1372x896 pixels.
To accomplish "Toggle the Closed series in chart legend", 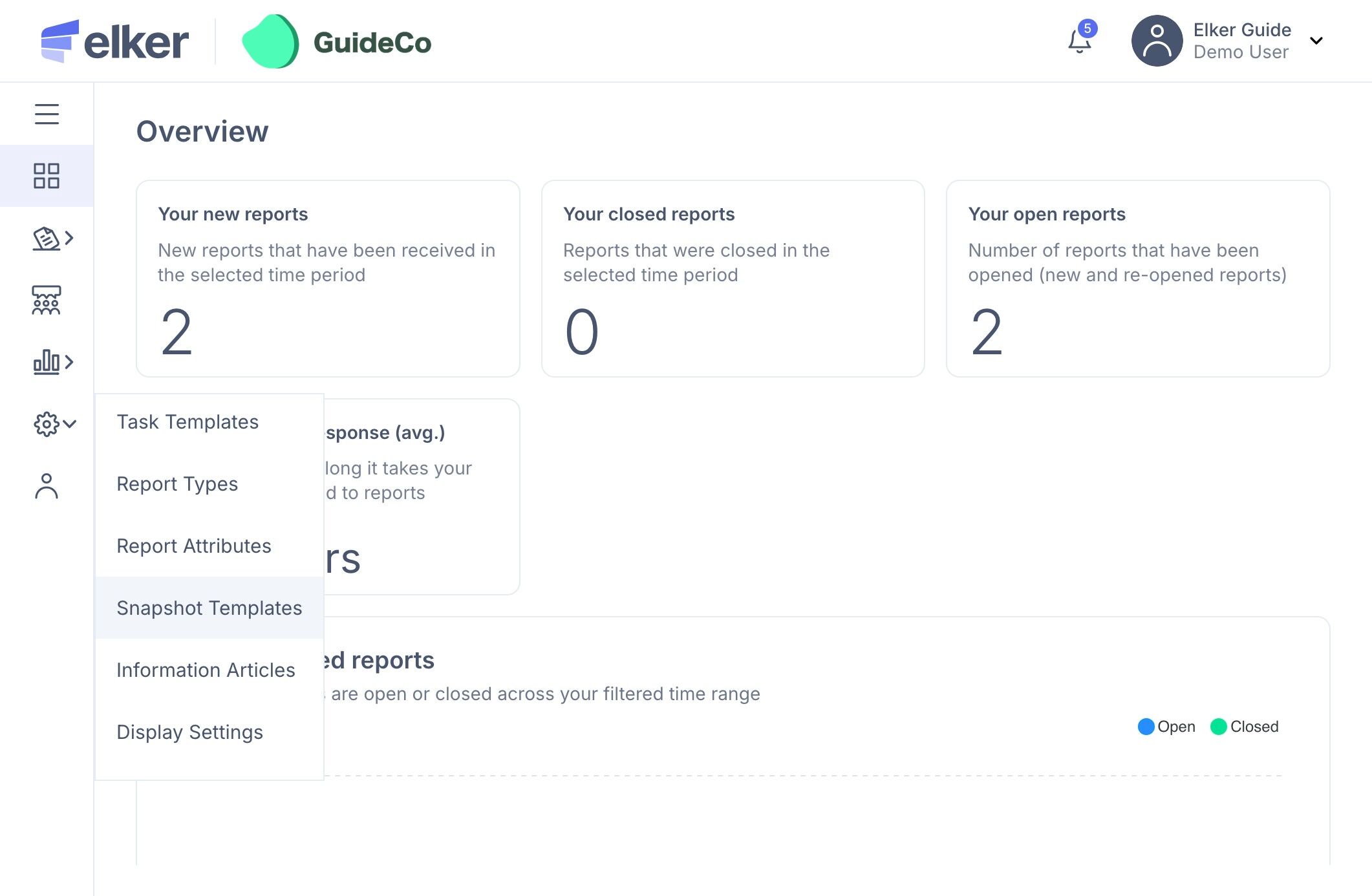I will pos(1245,727).
